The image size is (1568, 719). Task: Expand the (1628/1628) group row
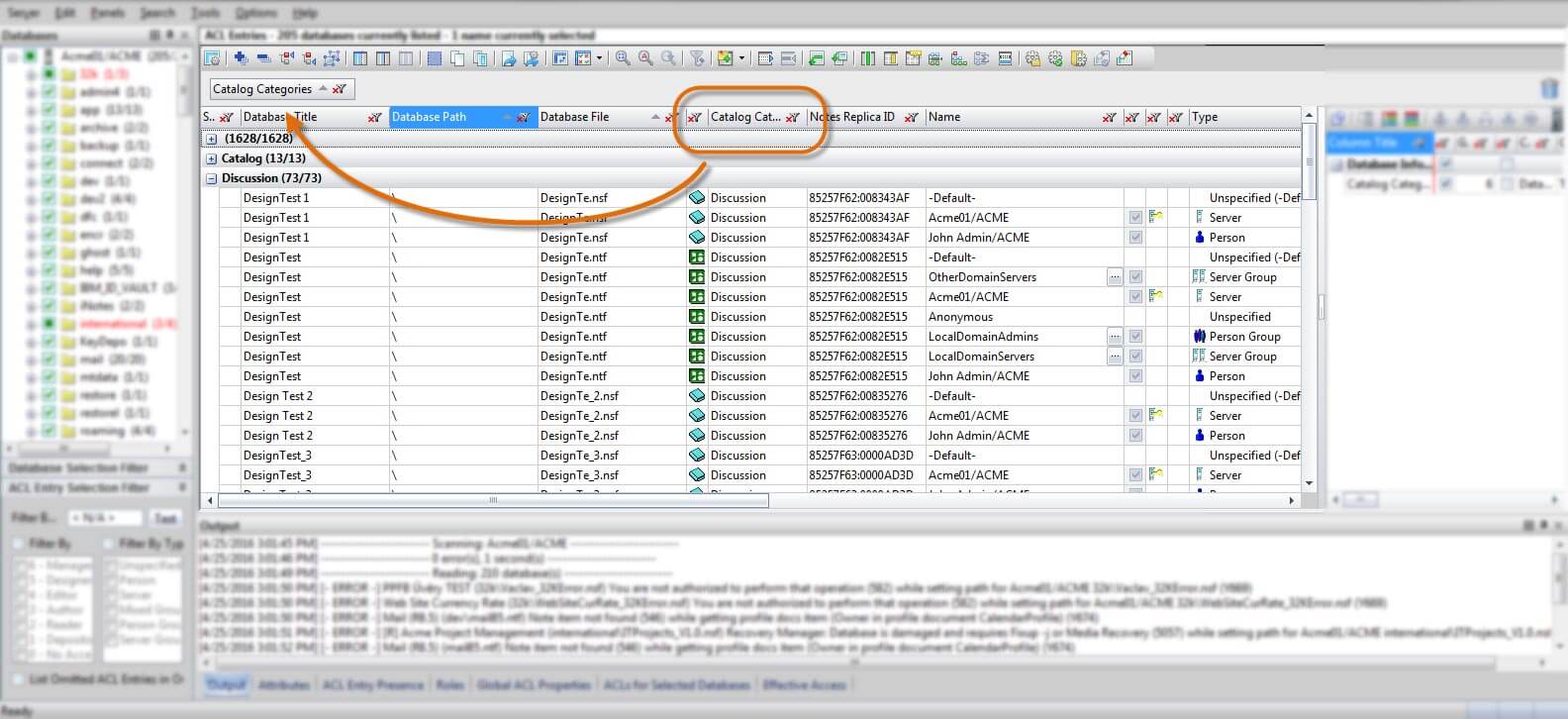(x=211, y=139)
